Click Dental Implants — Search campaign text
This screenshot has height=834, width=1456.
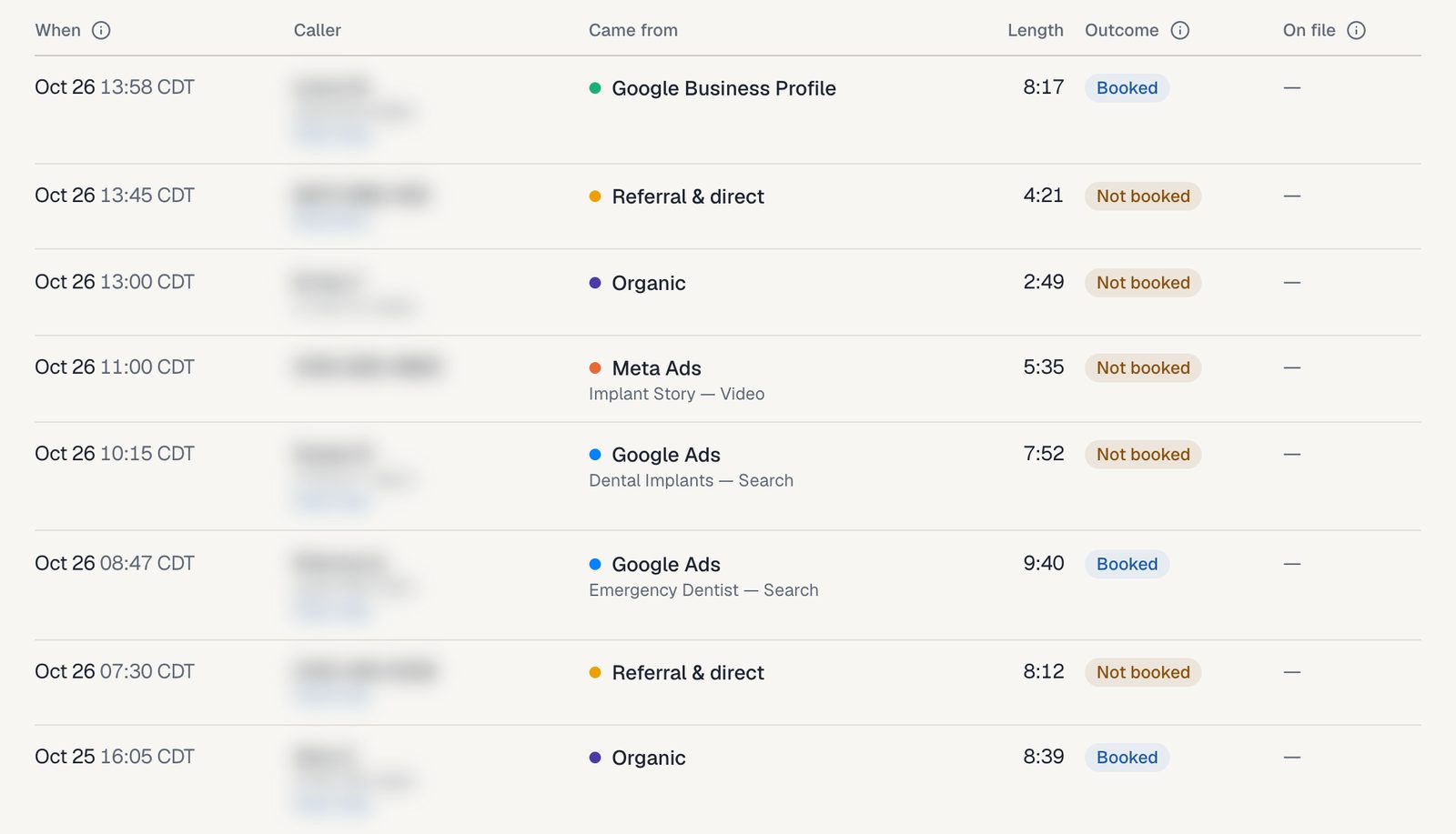[x=692, y=480]
